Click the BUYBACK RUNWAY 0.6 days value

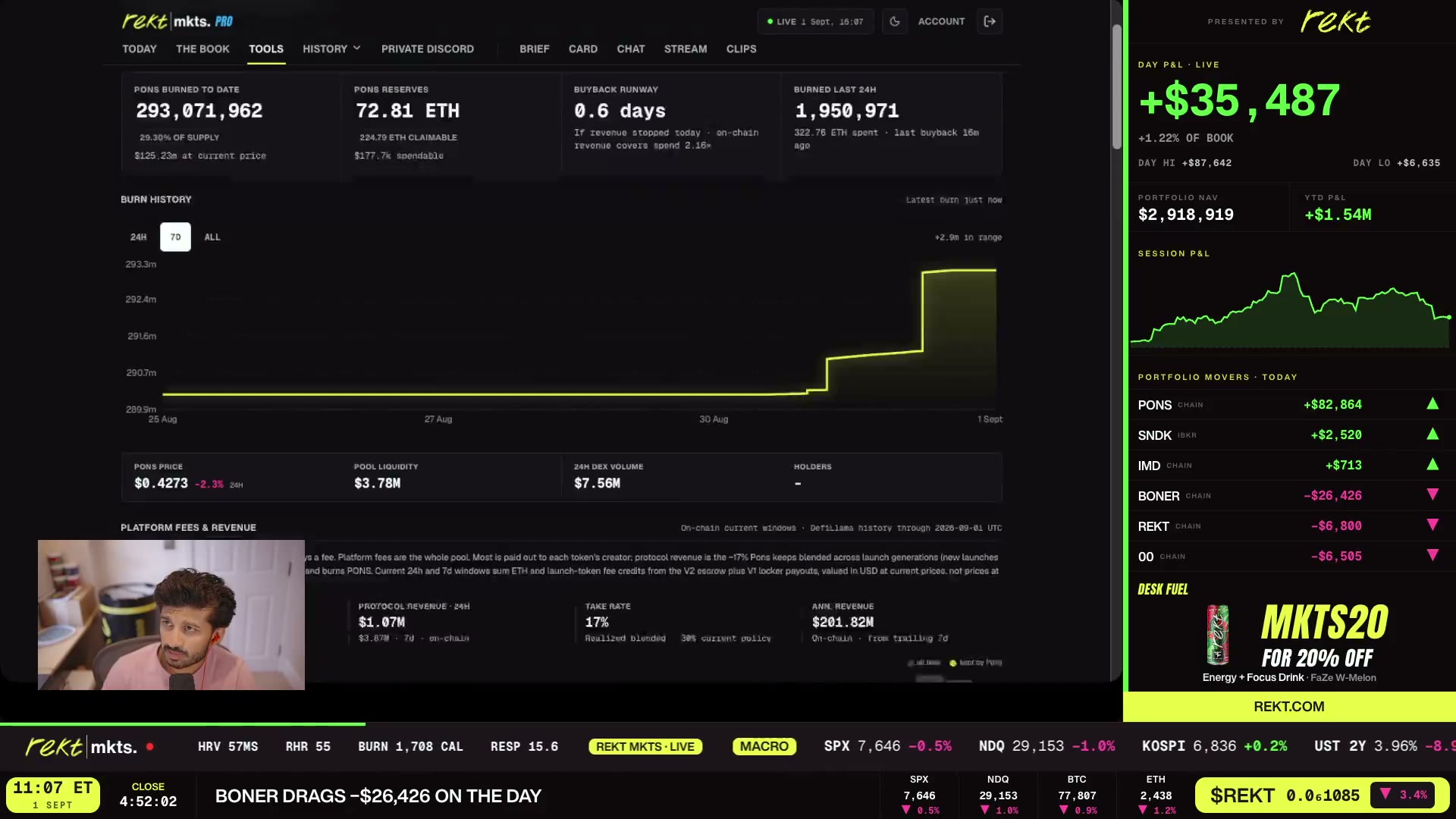[x=620, y=111]
